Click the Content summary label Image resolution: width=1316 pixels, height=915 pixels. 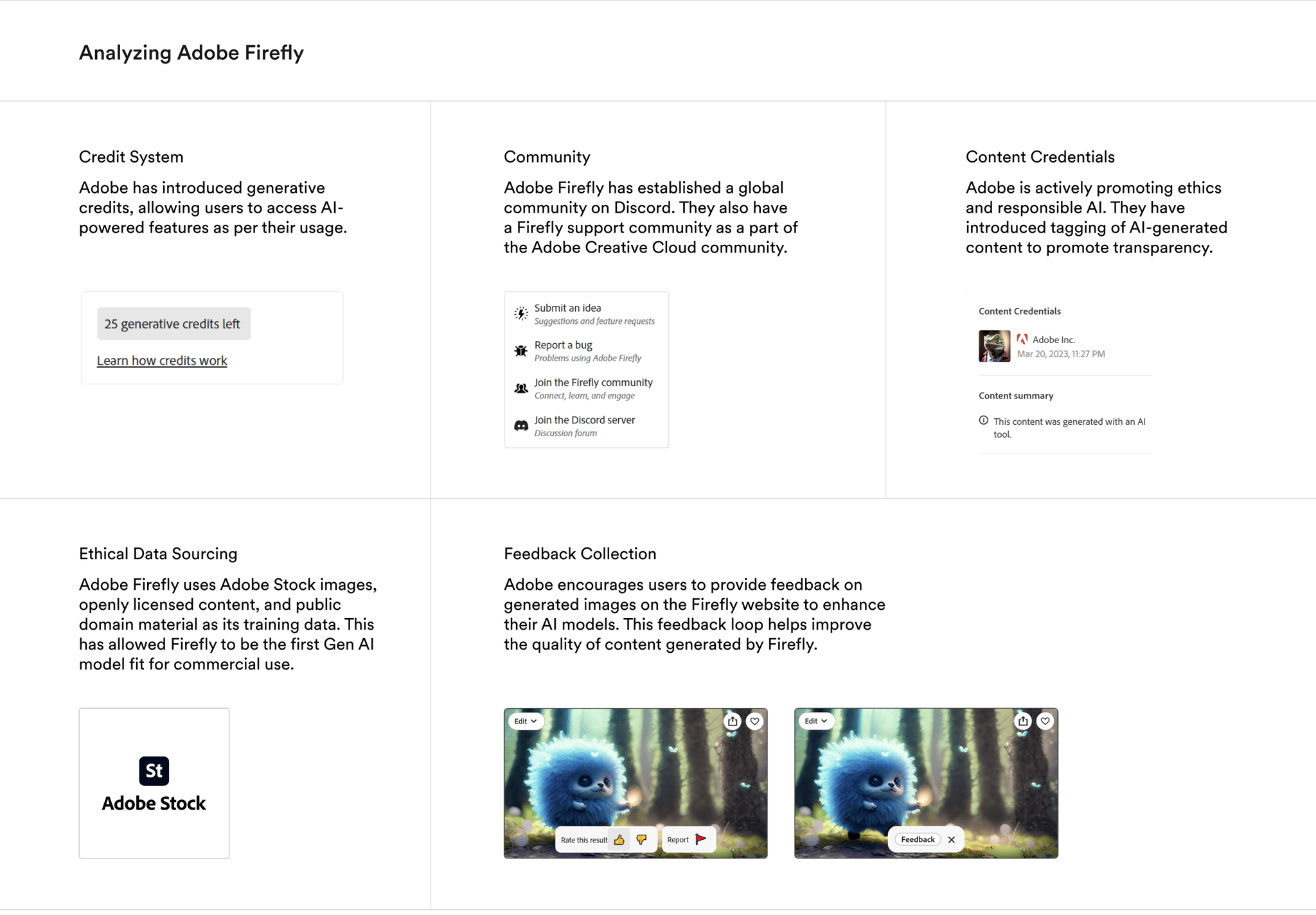coord(1016,396)
